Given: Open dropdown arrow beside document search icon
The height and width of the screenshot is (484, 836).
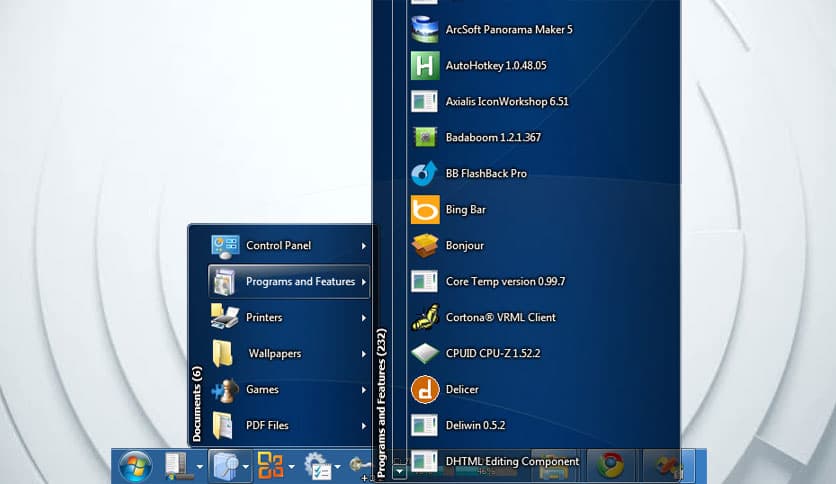Looking at the screenshot, I should (246, 467).
